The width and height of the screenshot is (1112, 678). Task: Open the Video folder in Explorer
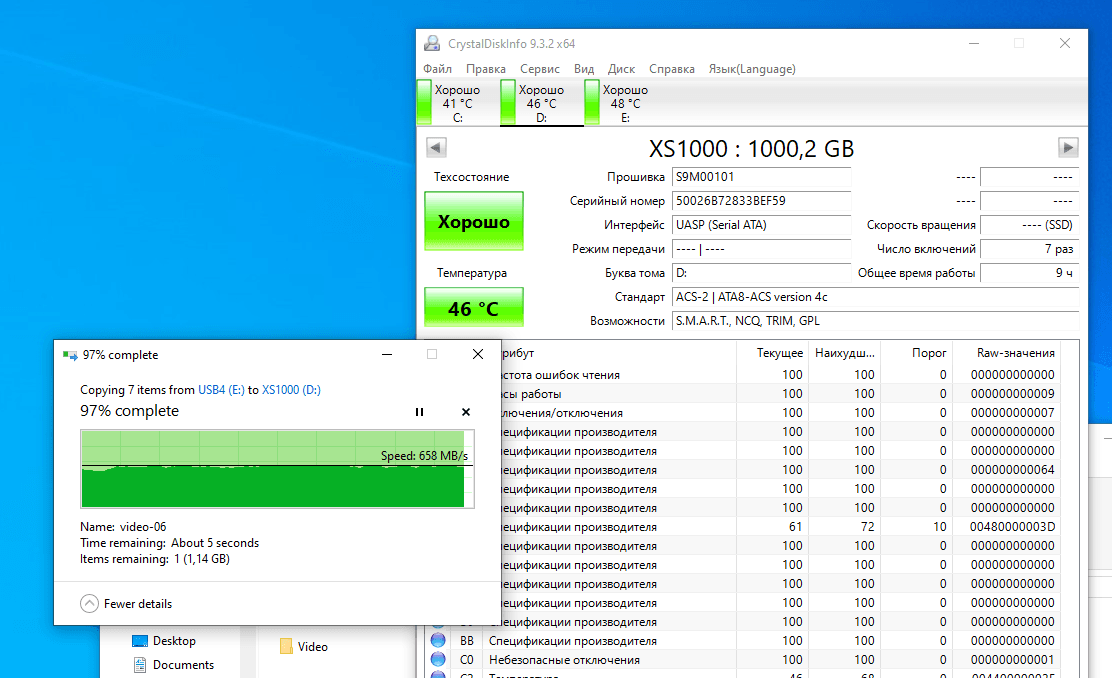(304, 647)
